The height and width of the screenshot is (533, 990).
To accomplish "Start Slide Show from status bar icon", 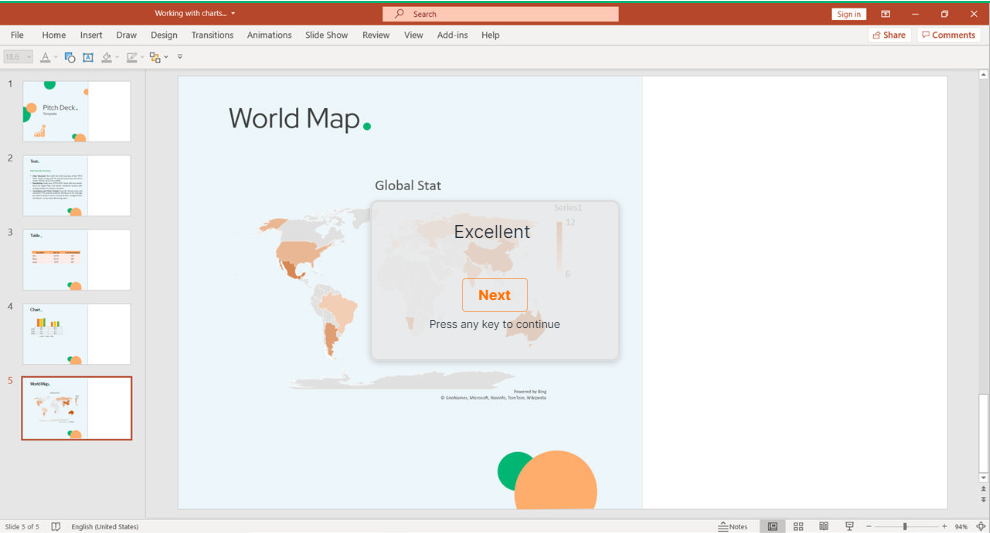I will 849,526.
